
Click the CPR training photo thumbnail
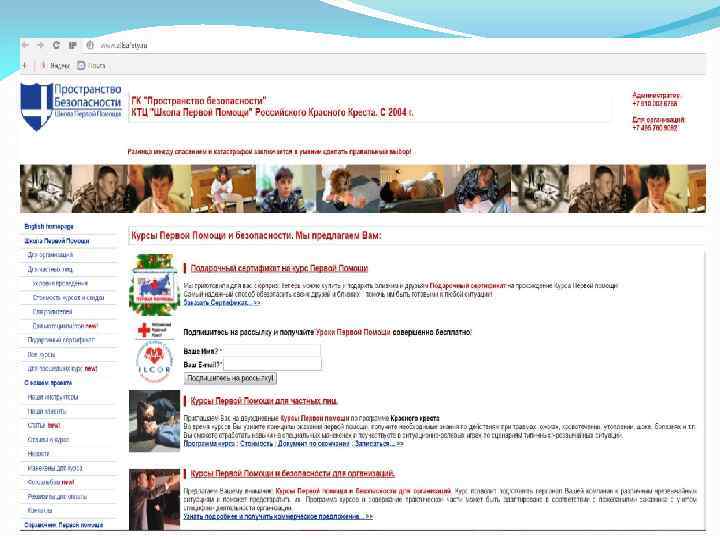154,421
